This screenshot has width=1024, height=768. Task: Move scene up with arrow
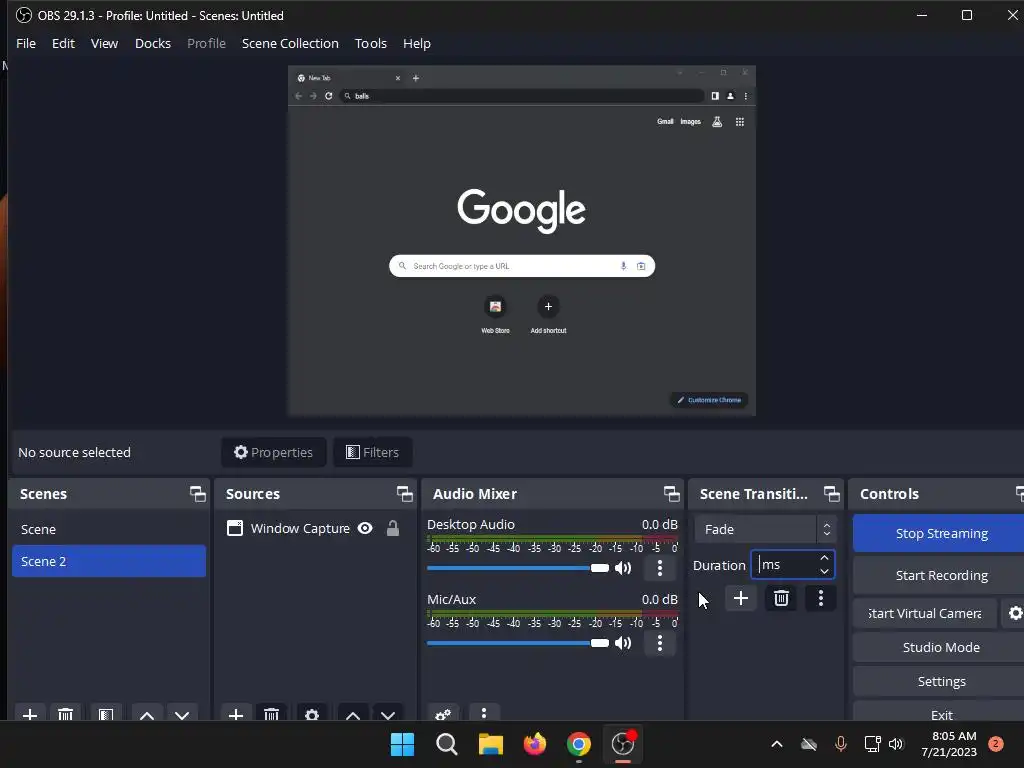[147, 714]
